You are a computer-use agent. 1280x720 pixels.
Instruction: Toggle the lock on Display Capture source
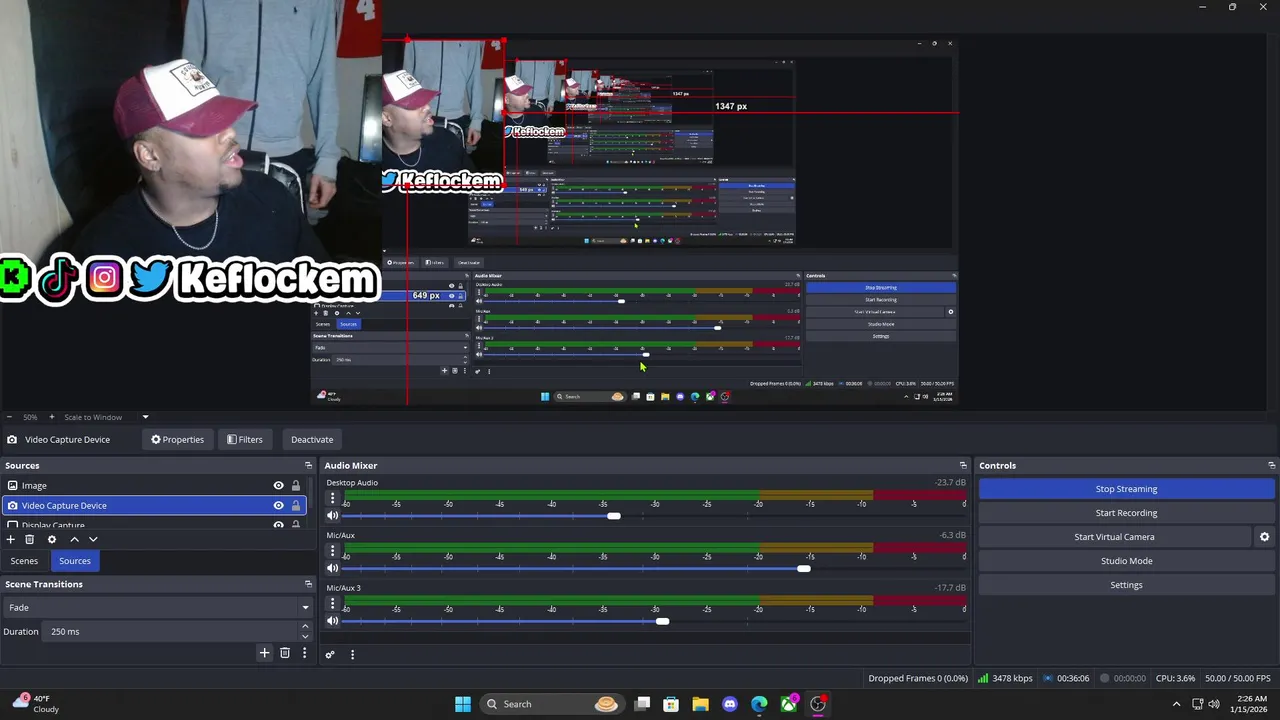click(295, 525)
